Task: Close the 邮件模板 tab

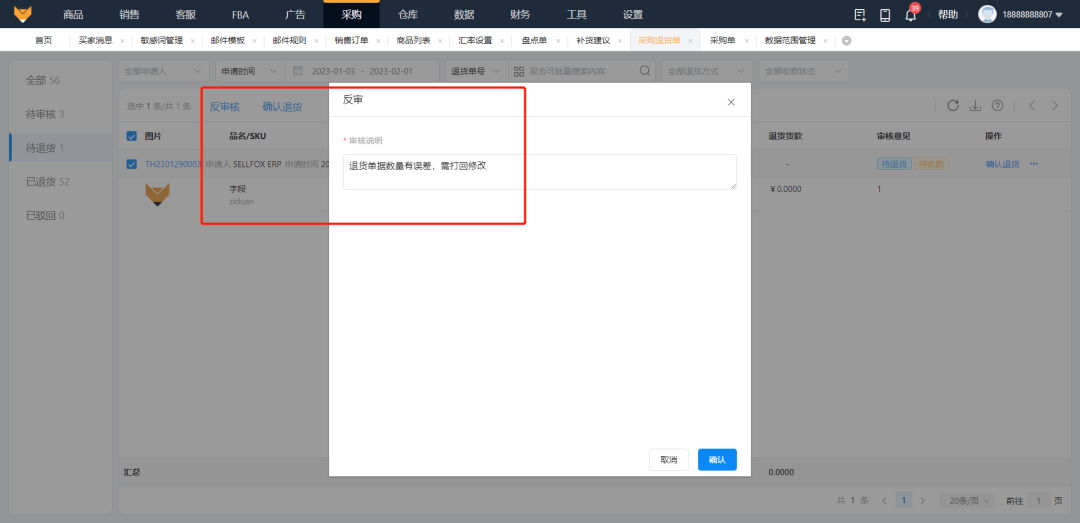Action: [x=254, y=41]
